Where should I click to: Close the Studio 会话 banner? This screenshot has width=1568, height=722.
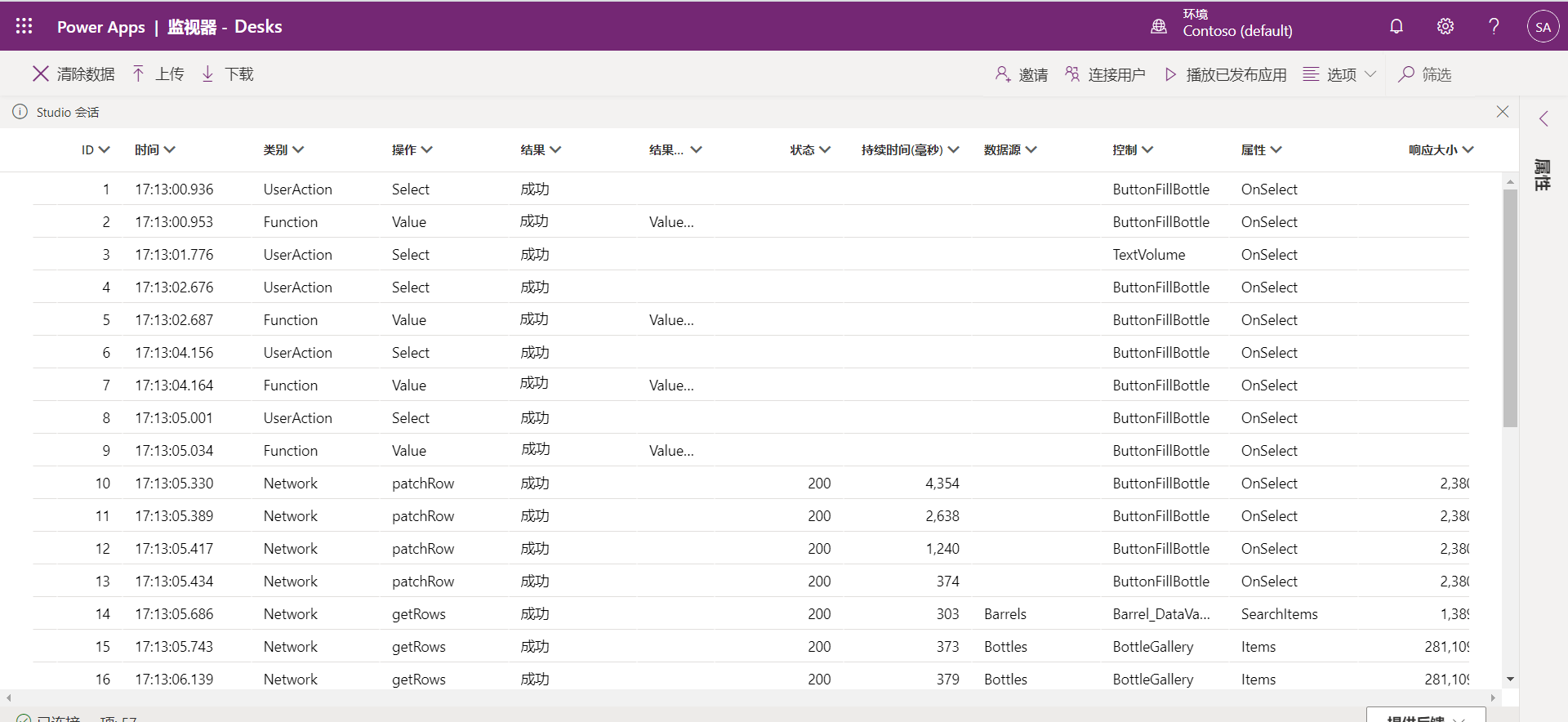point(1503,112)
